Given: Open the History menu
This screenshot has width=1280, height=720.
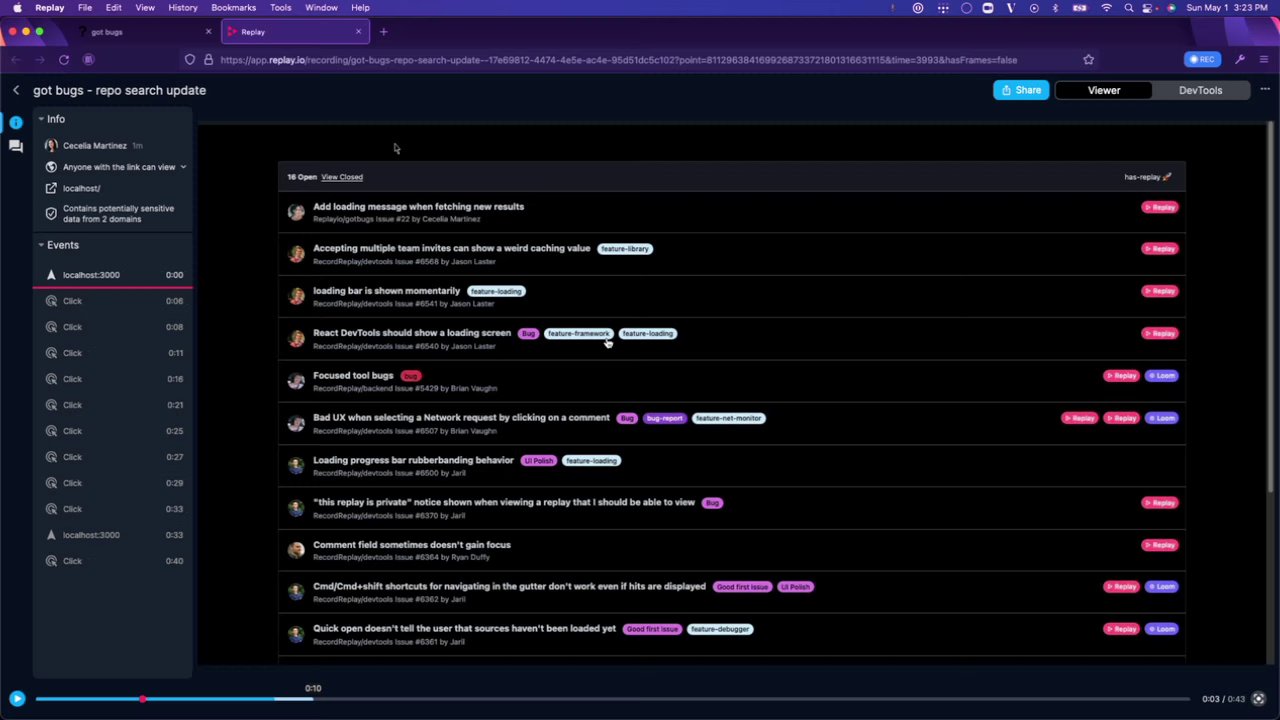Looking at the screenshot, I should tap(183, 8).
